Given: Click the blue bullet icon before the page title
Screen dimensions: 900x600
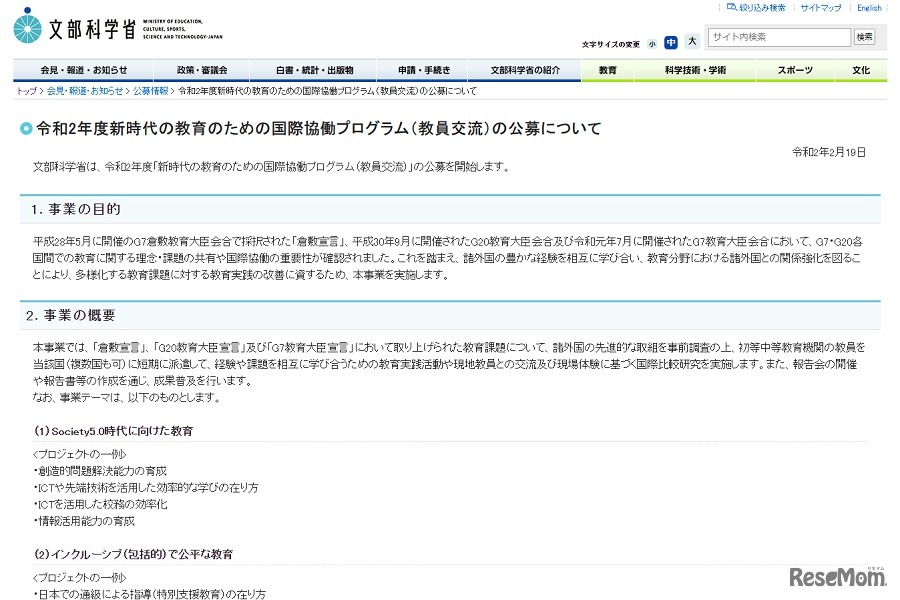Looking at the screenshot, I should point(25,128).
